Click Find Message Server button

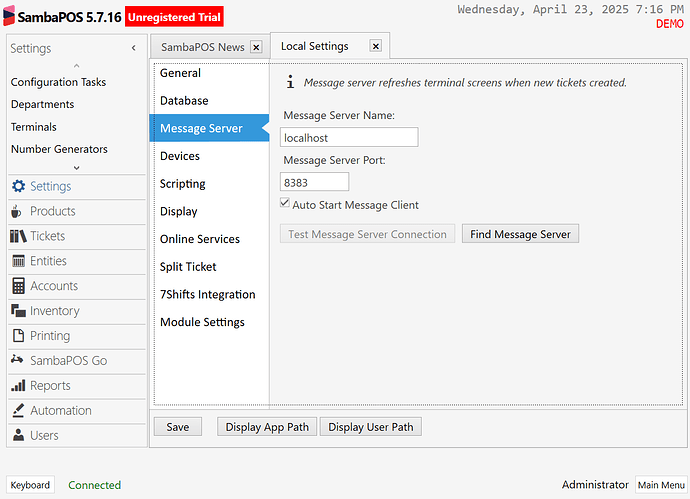pyautogui.click(x=520, y=234)
